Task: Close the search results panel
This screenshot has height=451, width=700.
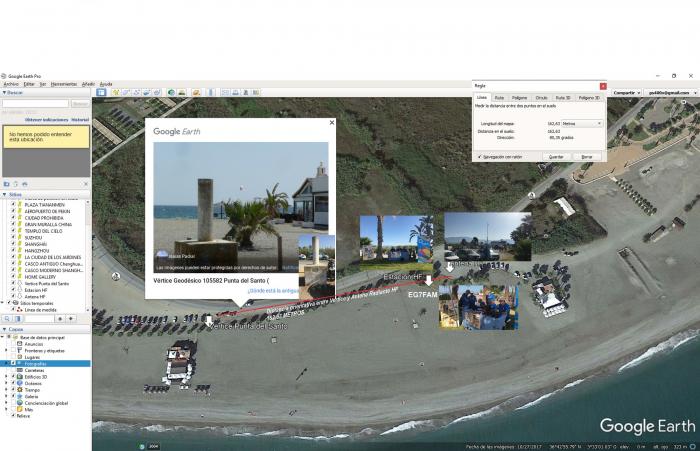Action: 86,184
